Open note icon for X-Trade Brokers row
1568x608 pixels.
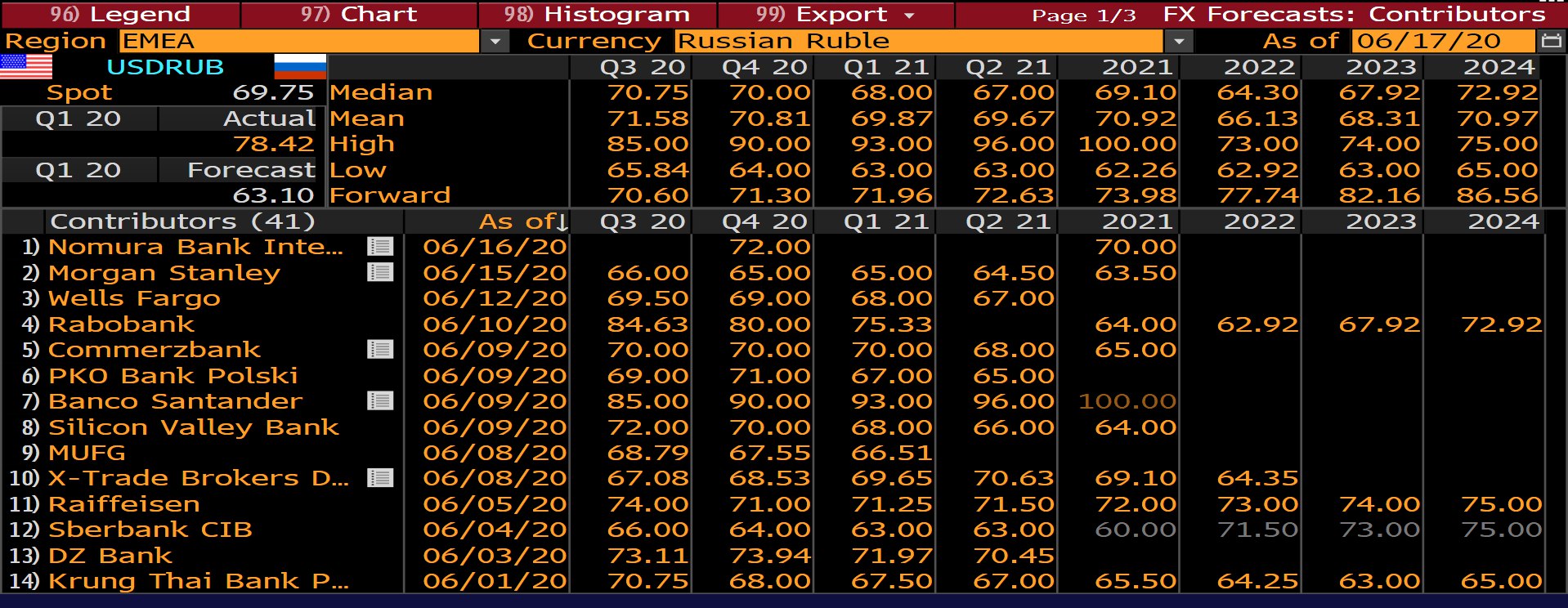[x=380, y=478]
